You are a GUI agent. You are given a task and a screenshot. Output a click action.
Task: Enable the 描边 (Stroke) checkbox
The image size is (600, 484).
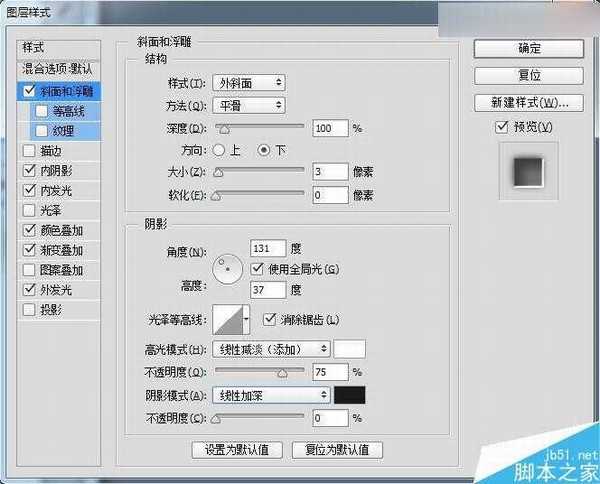point(27,150)
